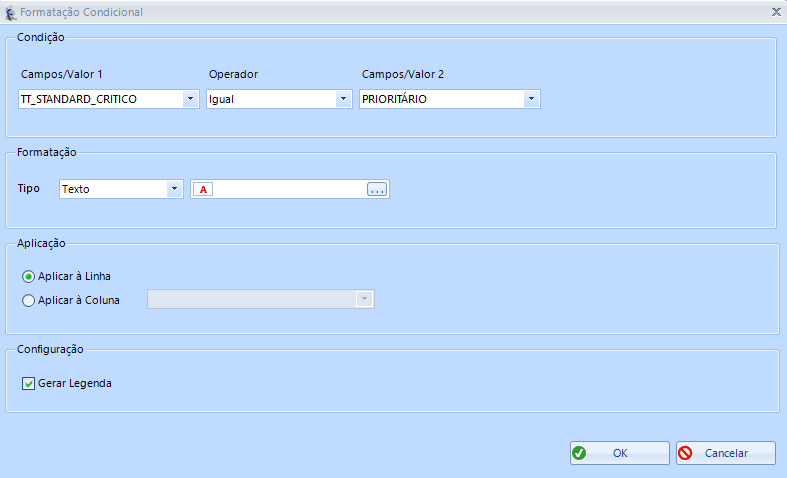This screenshot has height=478, width=787.
Task: Click the red 'A' text format icon
Action: [205, 189]
